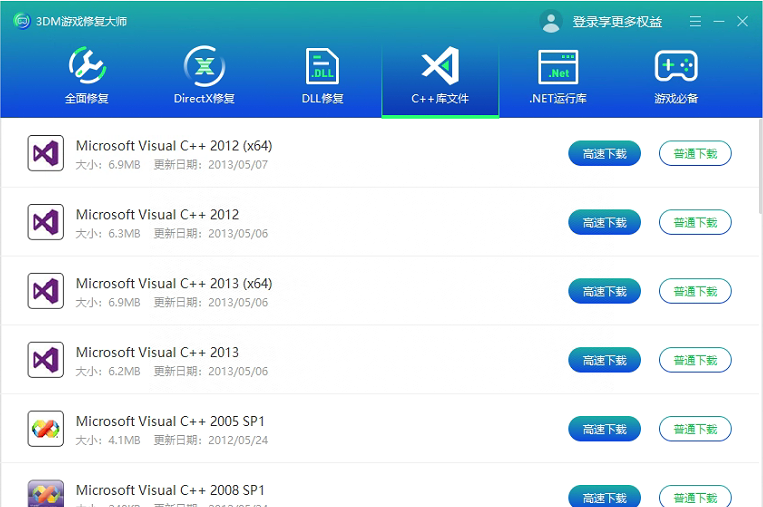Image resolution: width=763 pixels, height=507 pixels.
Task: Click the Visual C++ 2013 icon
Action: tap(46, 360)
